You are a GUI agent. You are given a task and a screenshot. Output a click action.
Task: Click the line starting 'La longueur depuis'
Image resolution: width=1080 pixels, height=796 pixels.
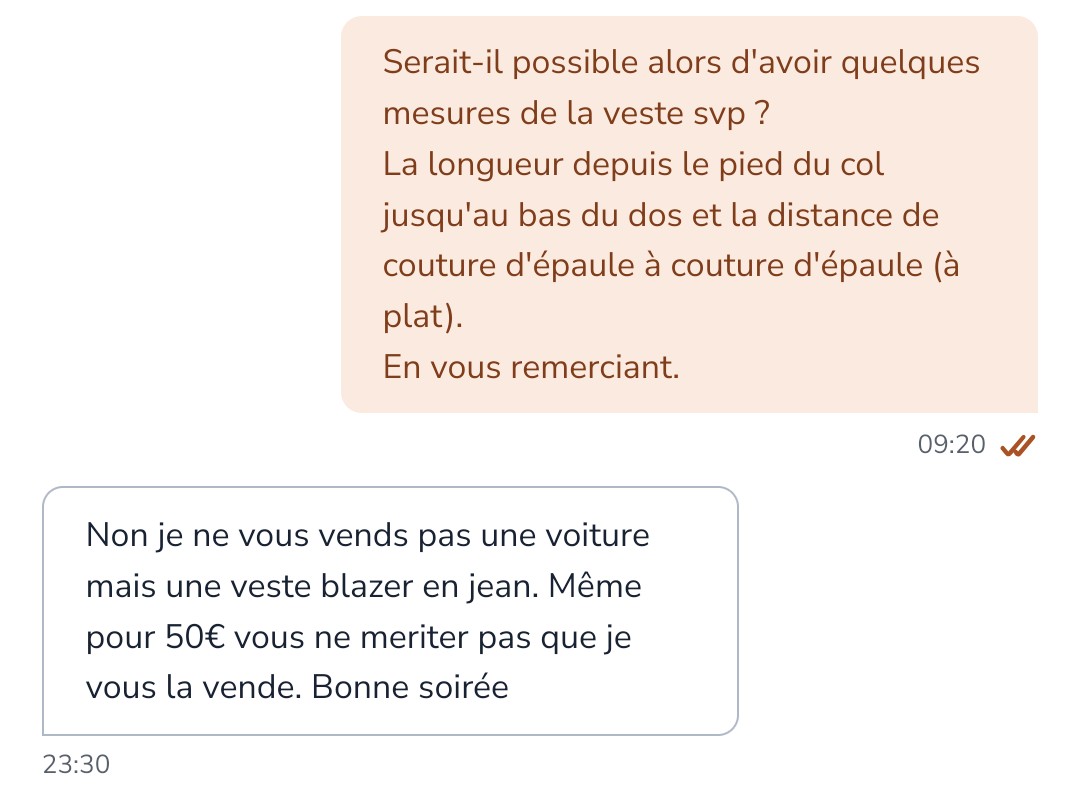pos(633,165)
